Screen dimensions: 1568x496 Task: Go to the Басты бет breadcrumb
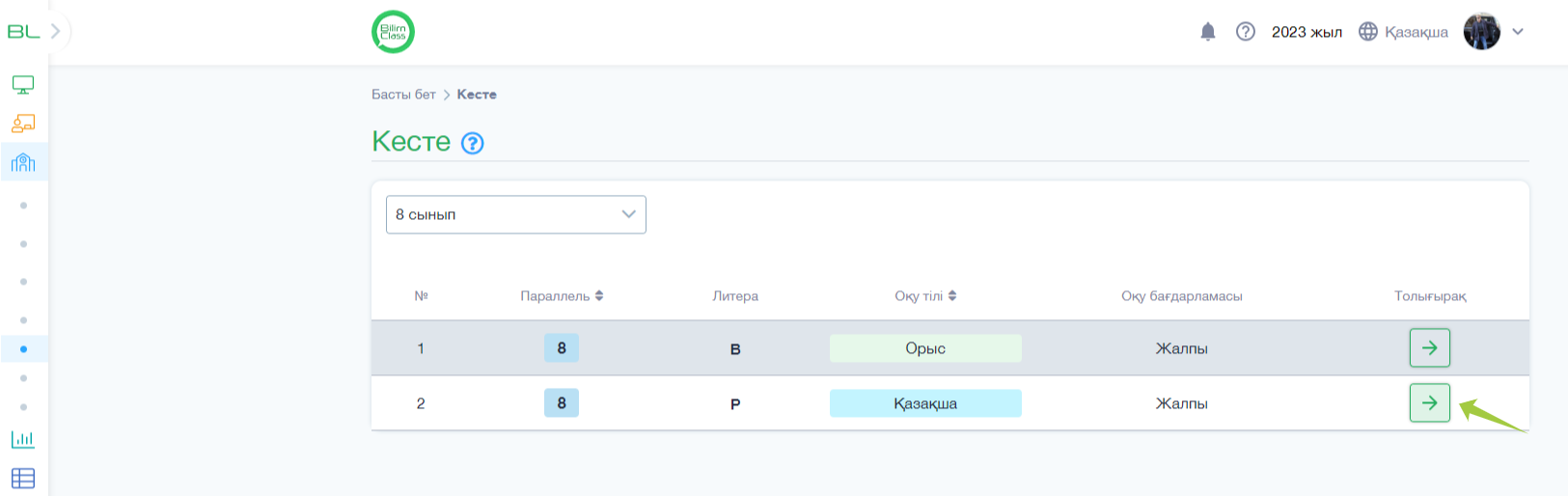403,95
